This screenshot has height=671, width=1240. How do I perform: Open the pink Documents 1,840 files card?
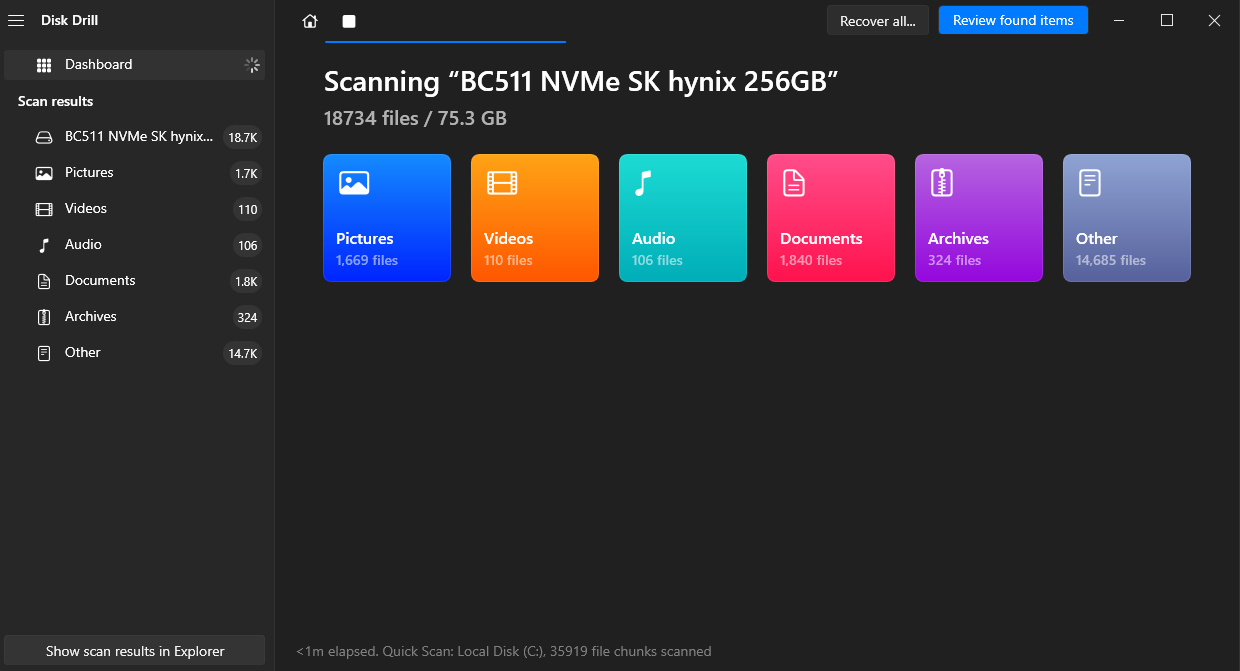pos(831,218)
